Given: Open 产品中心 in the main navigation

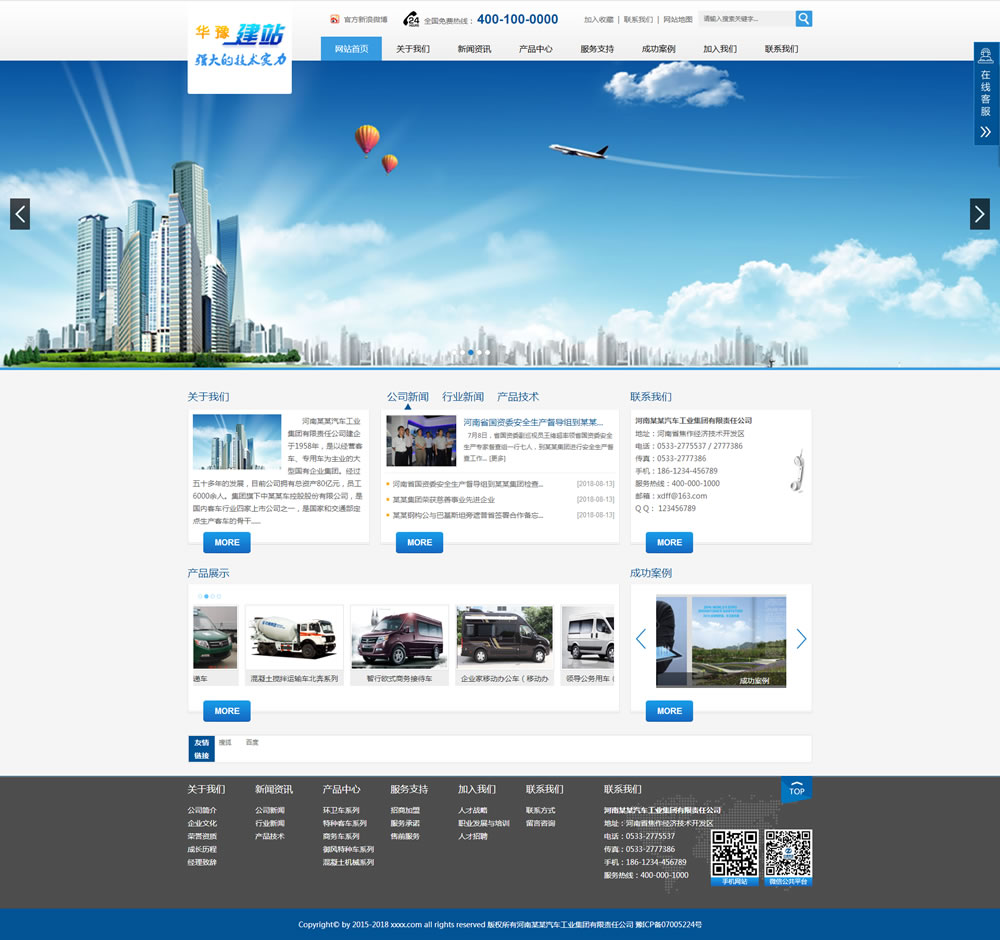Looking at the screenshot, I should pyautogui.click(x=536, y=49).
